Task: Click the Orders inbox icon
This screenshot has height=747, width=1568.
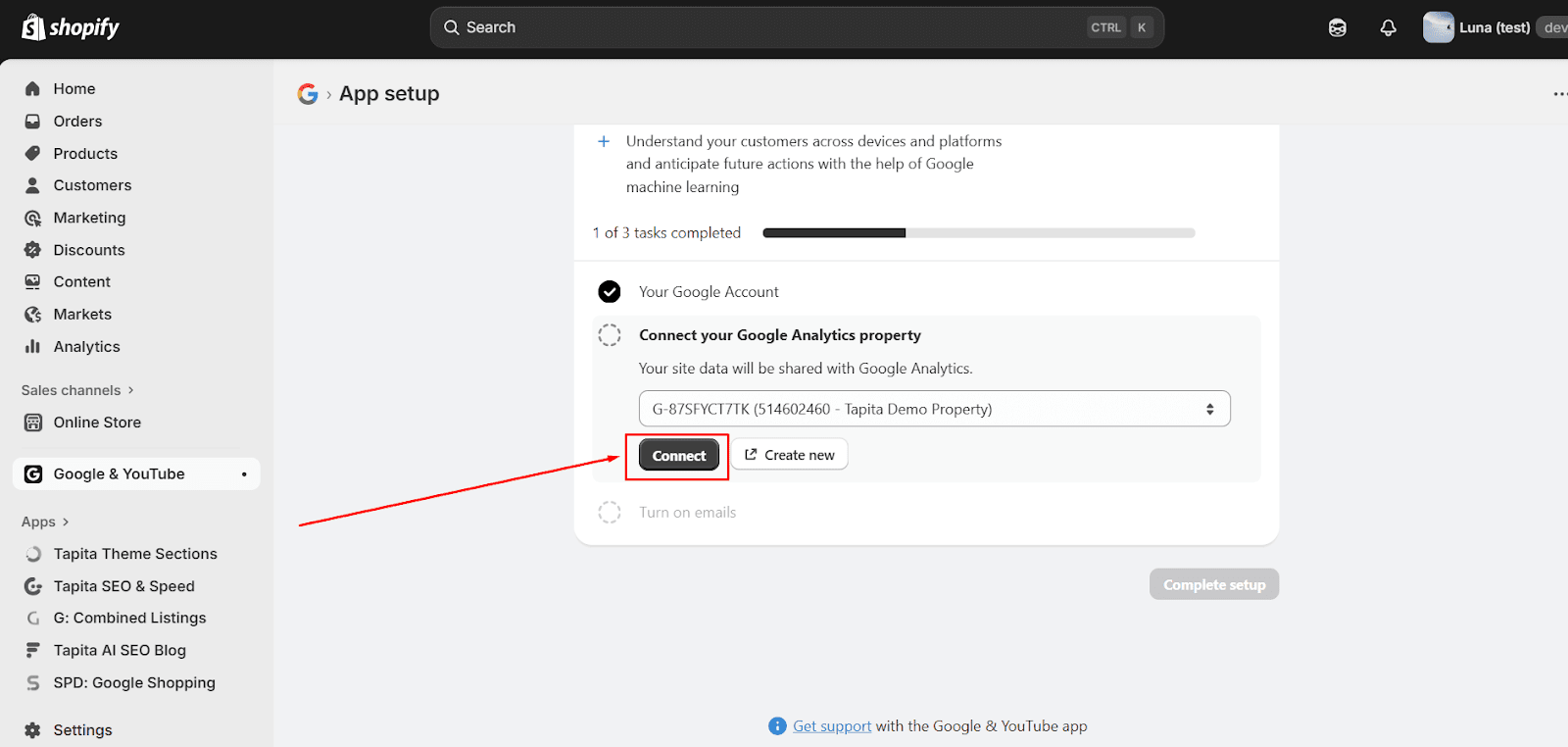Action: click(32, 122)
